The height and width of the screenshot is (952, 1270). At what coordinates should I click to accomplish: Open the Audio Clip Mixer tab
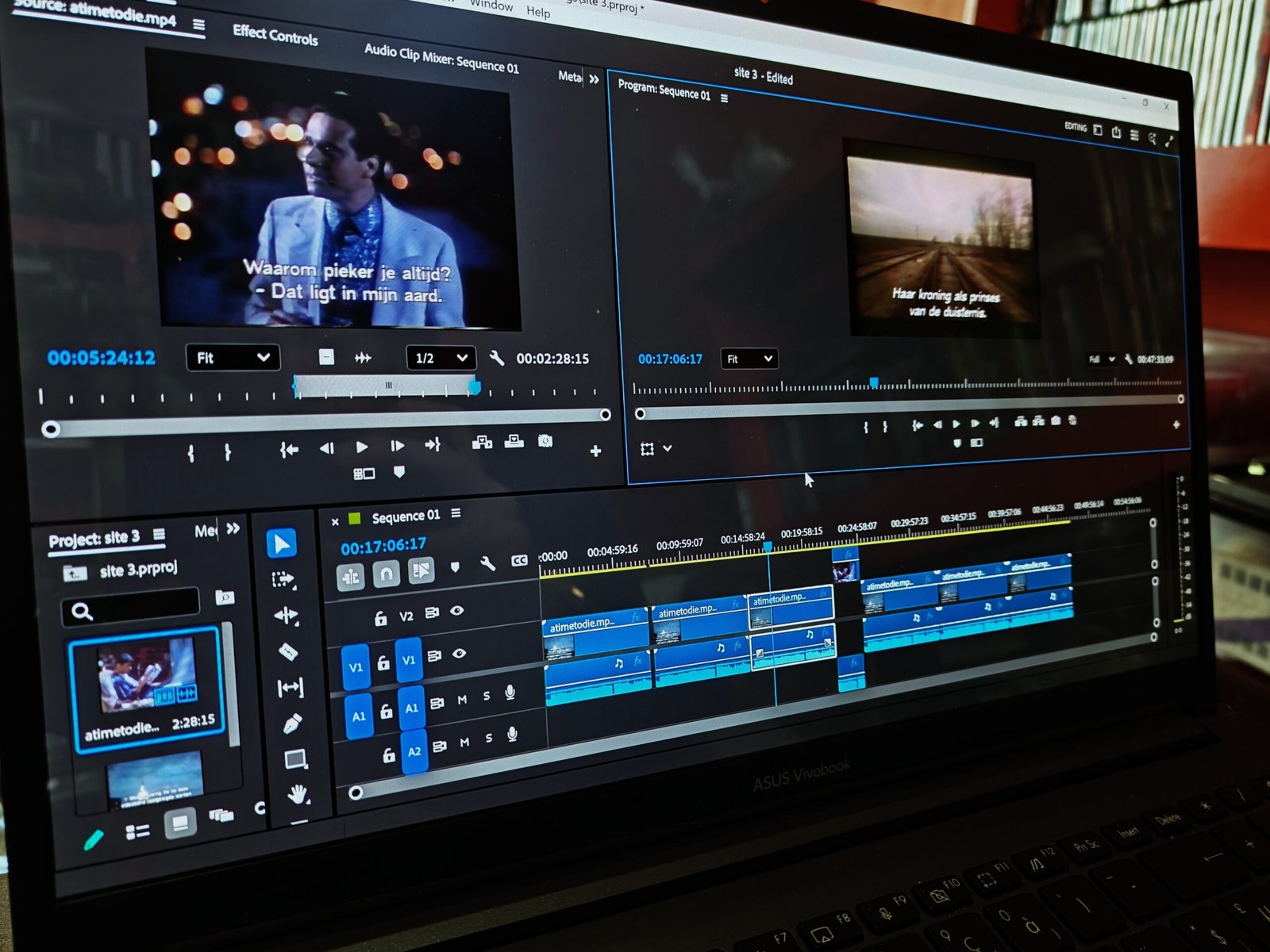click(441, 59)
